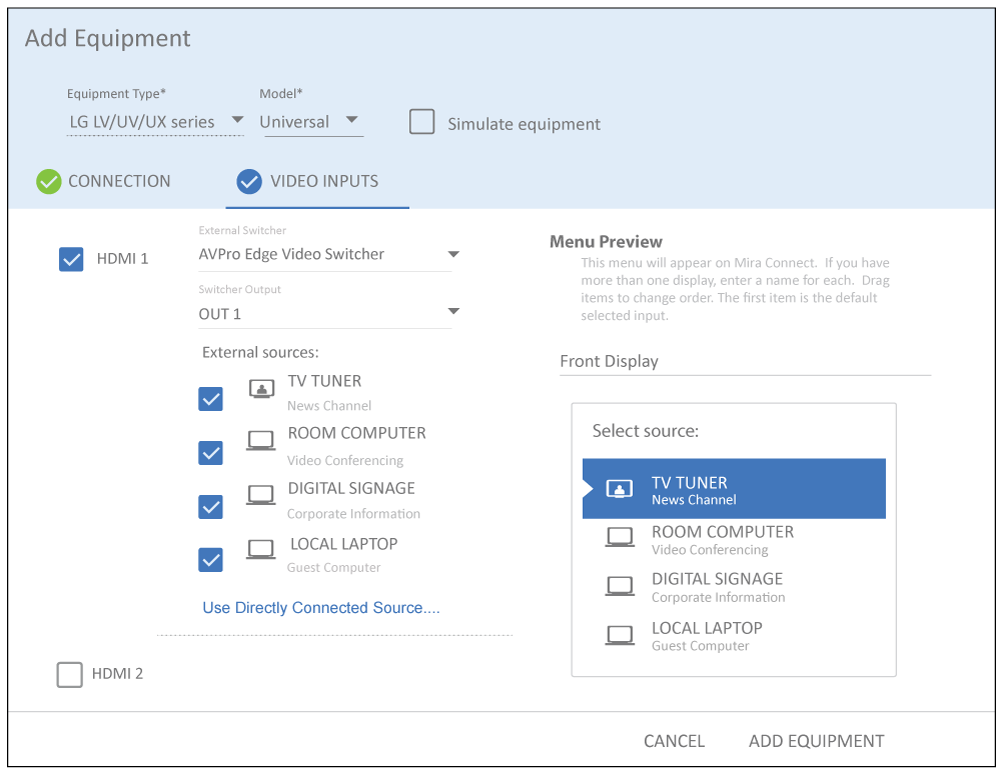Click the Room Computer icon in the menu preview
The image size is (1000, 772).
(620, 538)
